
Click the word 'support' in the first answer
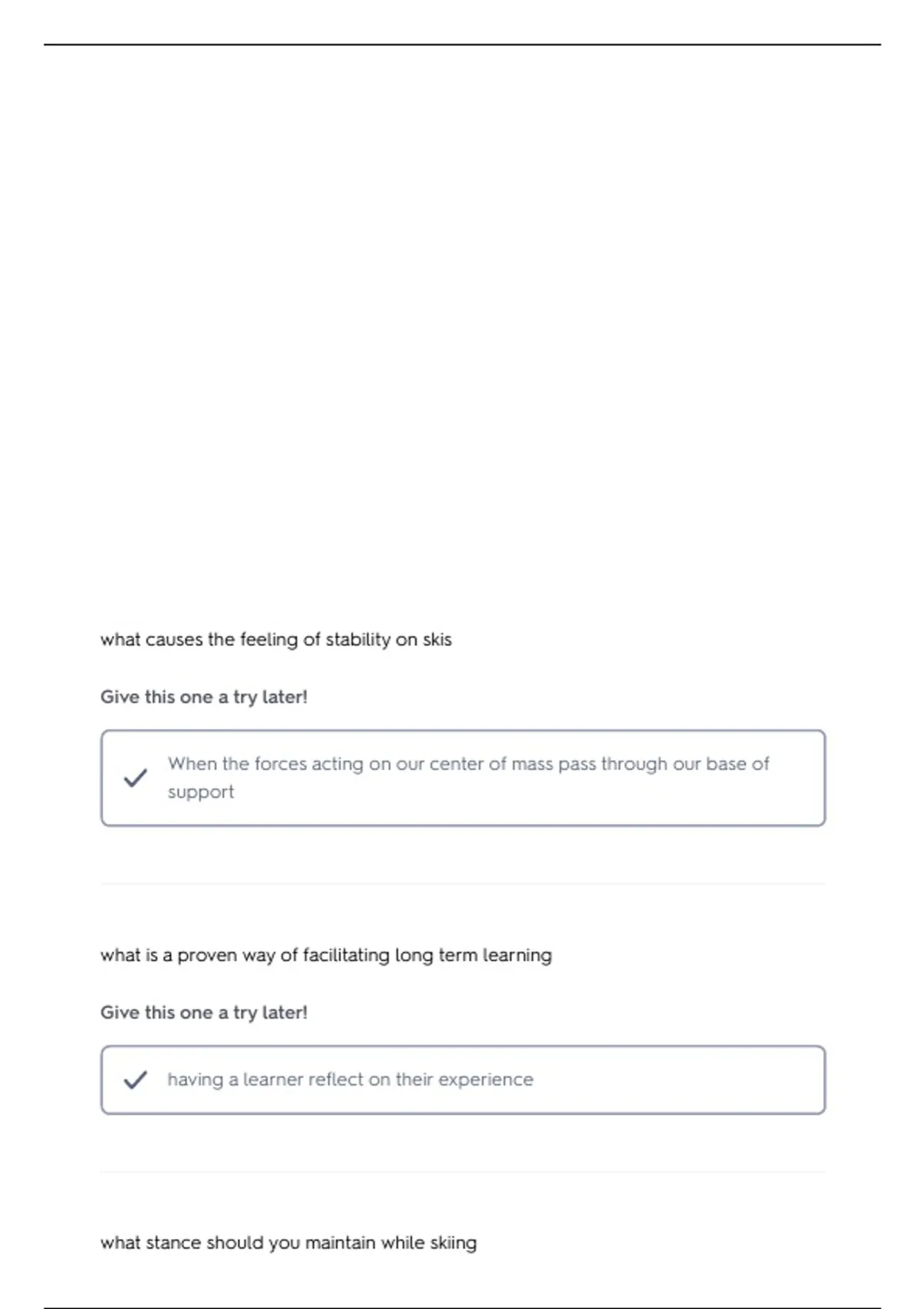[201, 792]
